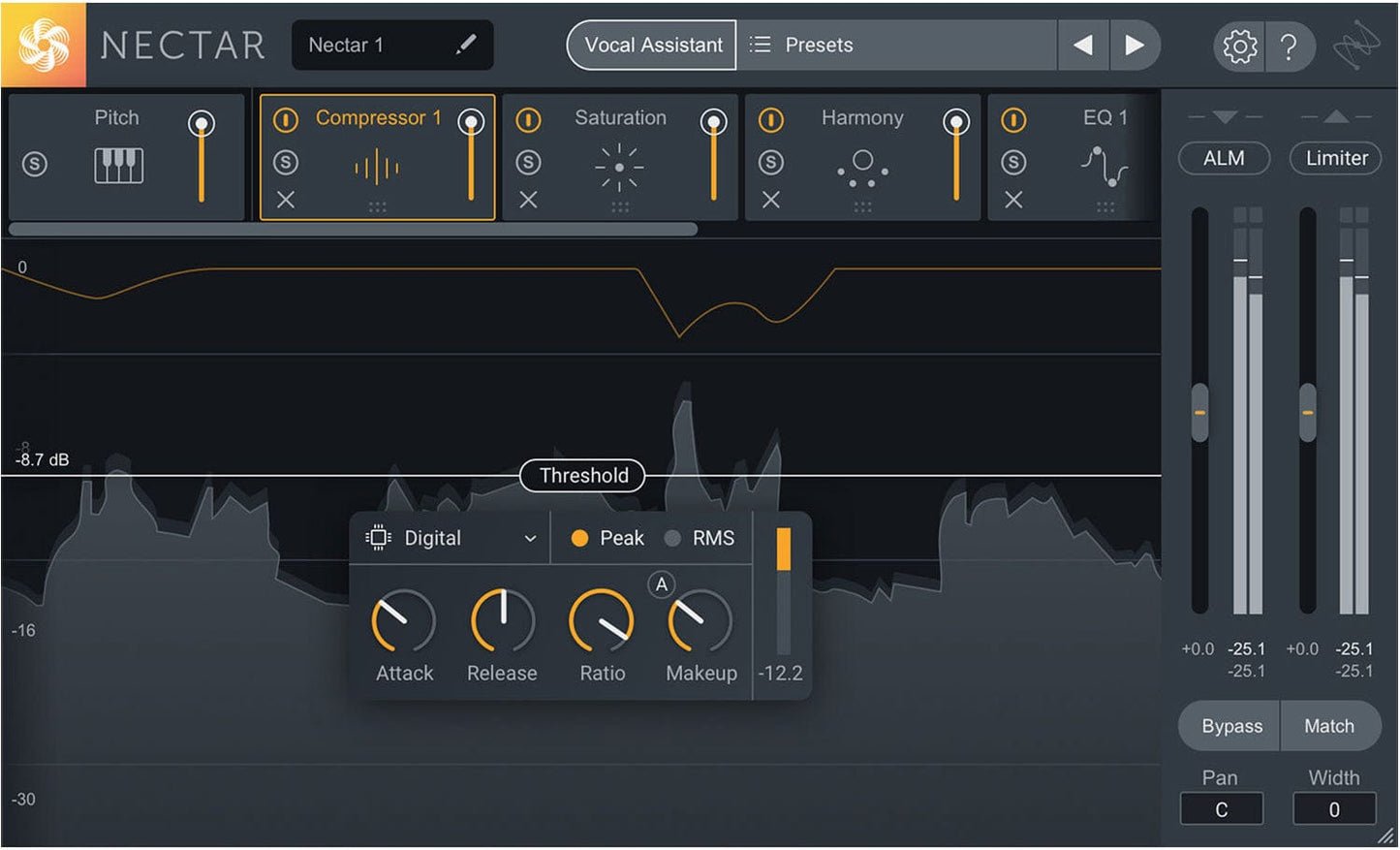Open the Pitch module piano keys icon
Image resolution: width=1400 pixels, height=850 pixels.
point(118,166)
